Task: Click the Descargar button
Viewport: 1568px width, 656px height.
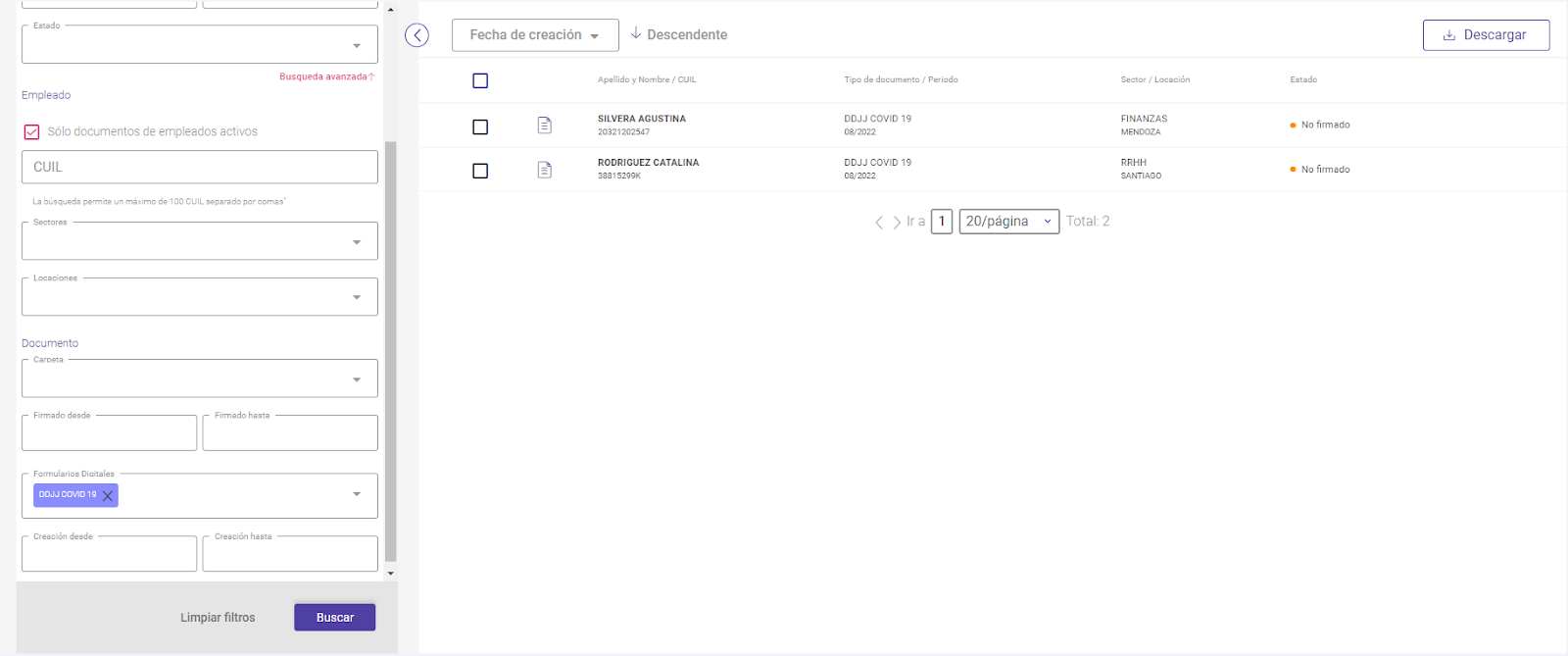Action: pyautogui.click(x=1487, y=34)
